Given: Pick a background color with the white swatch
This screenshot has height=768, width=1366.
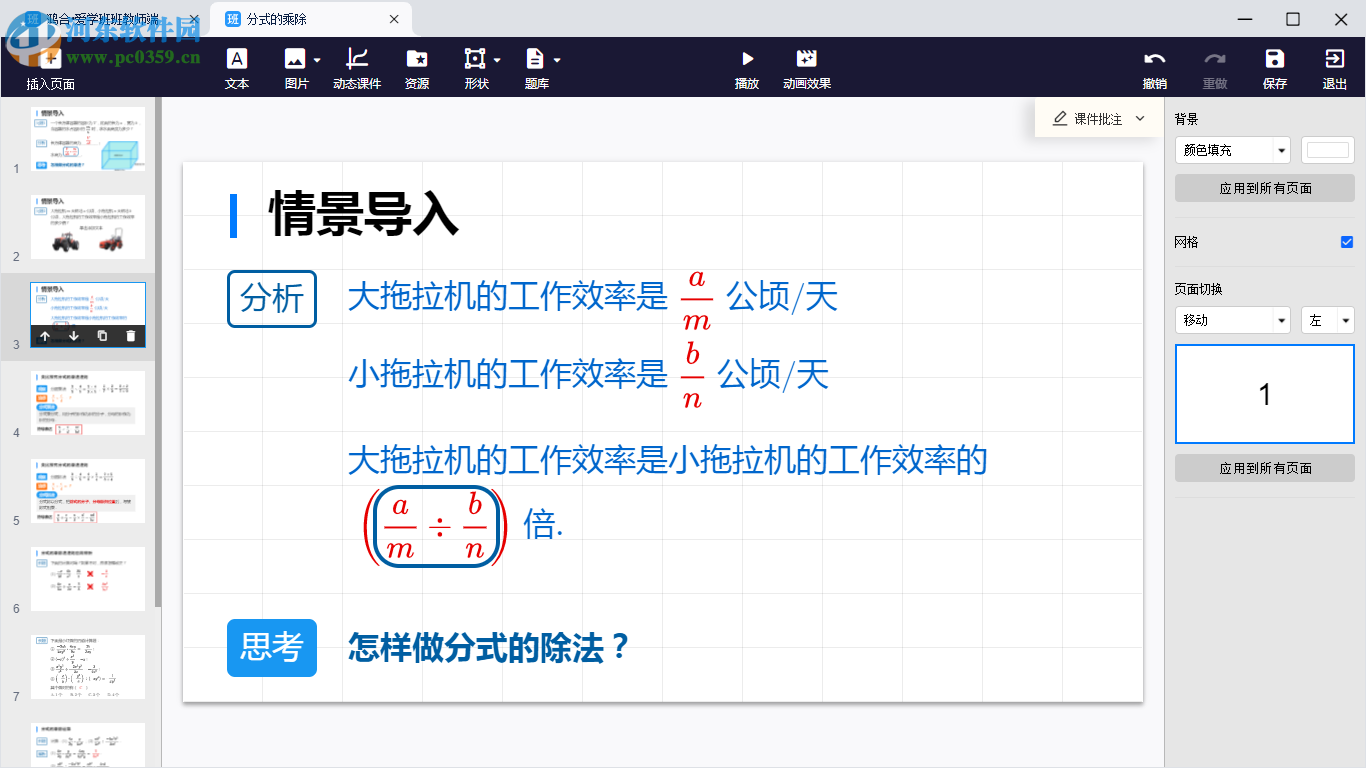Looking at the screenshot, I should 1327,150.
